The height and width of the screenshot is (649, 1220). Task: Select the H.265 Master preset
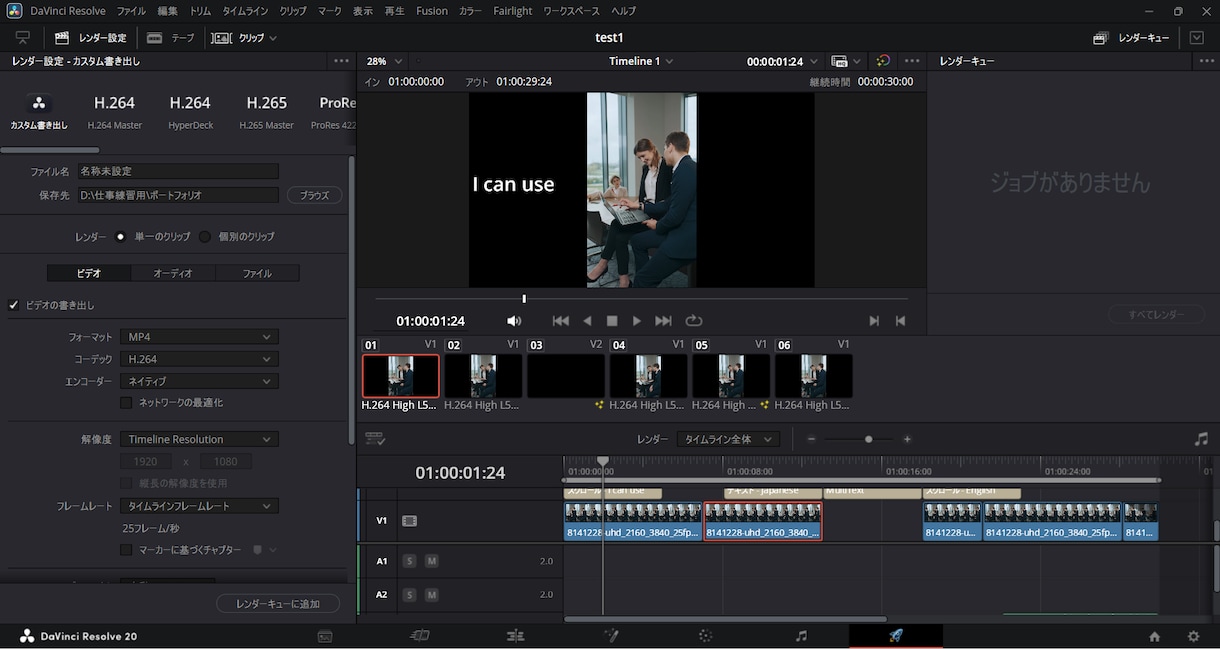pyautogui.click(x=267, y=111)
